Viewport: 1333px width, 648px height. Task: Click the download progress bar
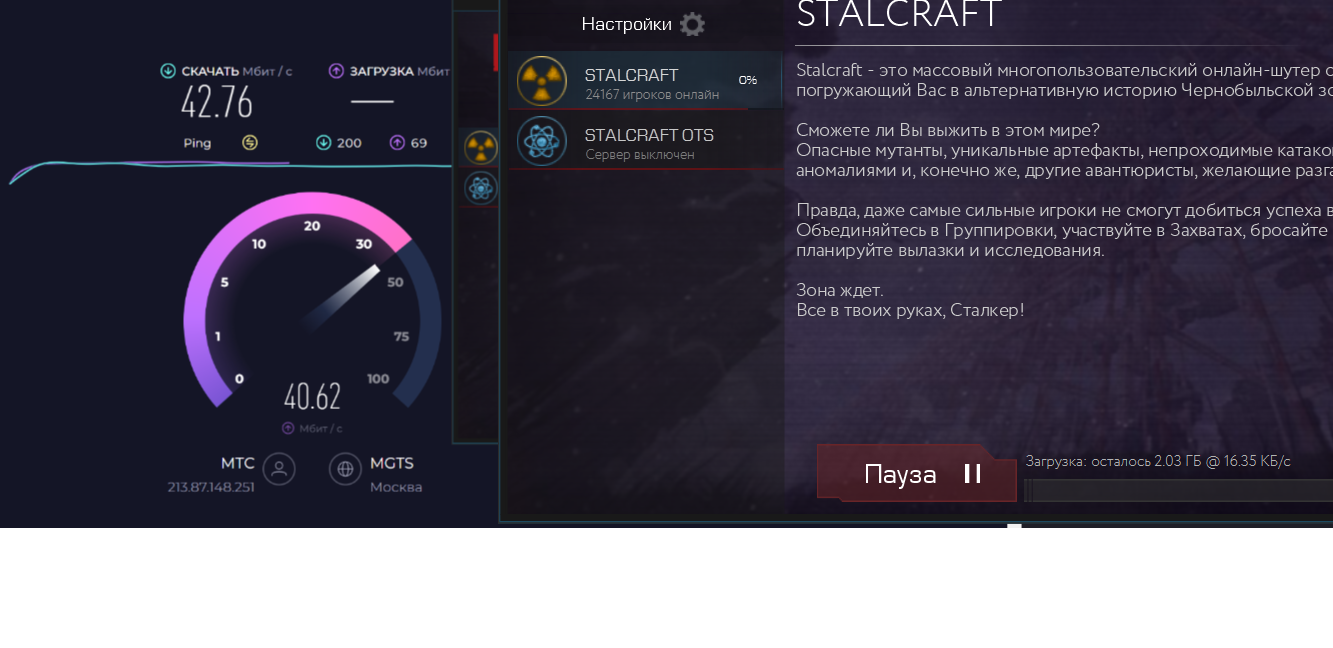coord(1178,490)
